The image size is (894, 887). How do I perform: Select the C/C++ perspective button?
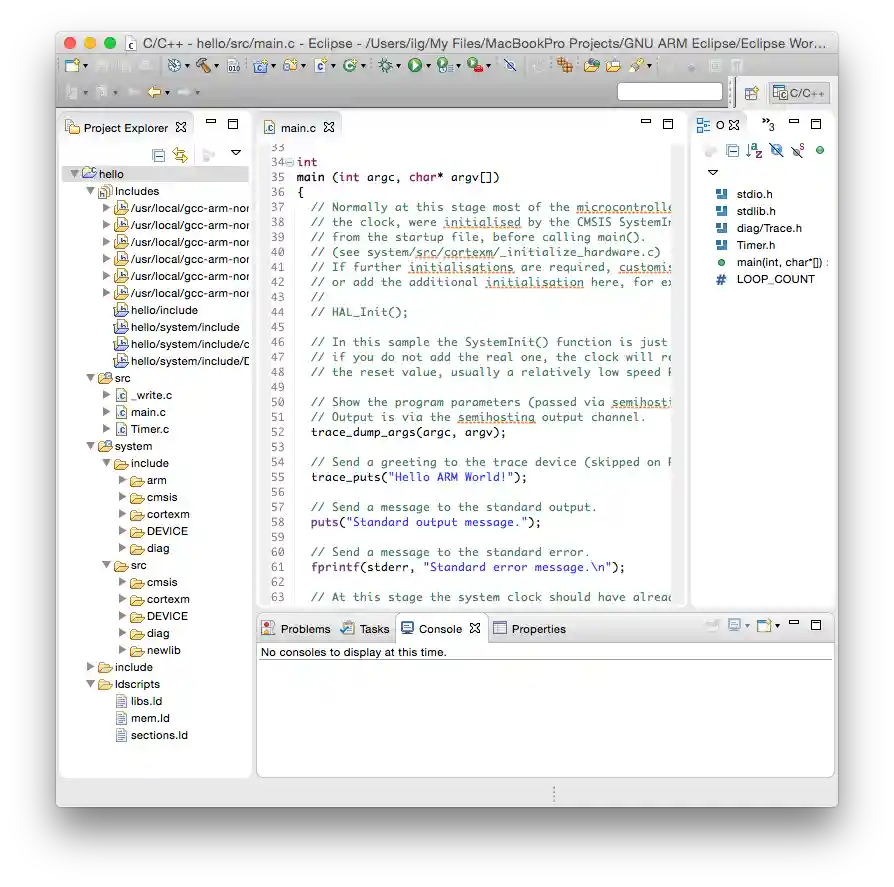coord(801,94)
